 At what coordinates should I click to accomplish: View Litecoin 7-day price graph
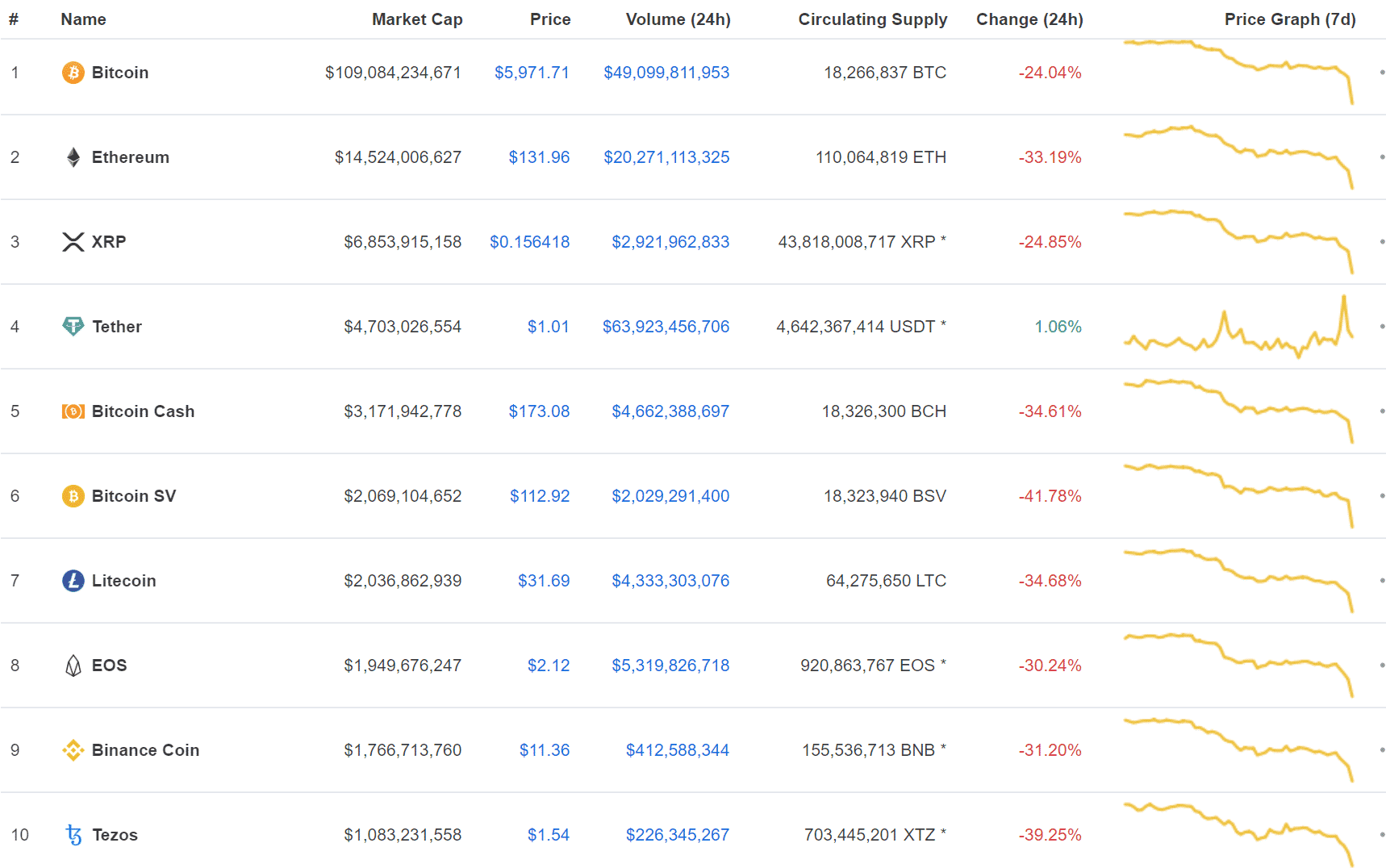click(x=1238, y=580)
